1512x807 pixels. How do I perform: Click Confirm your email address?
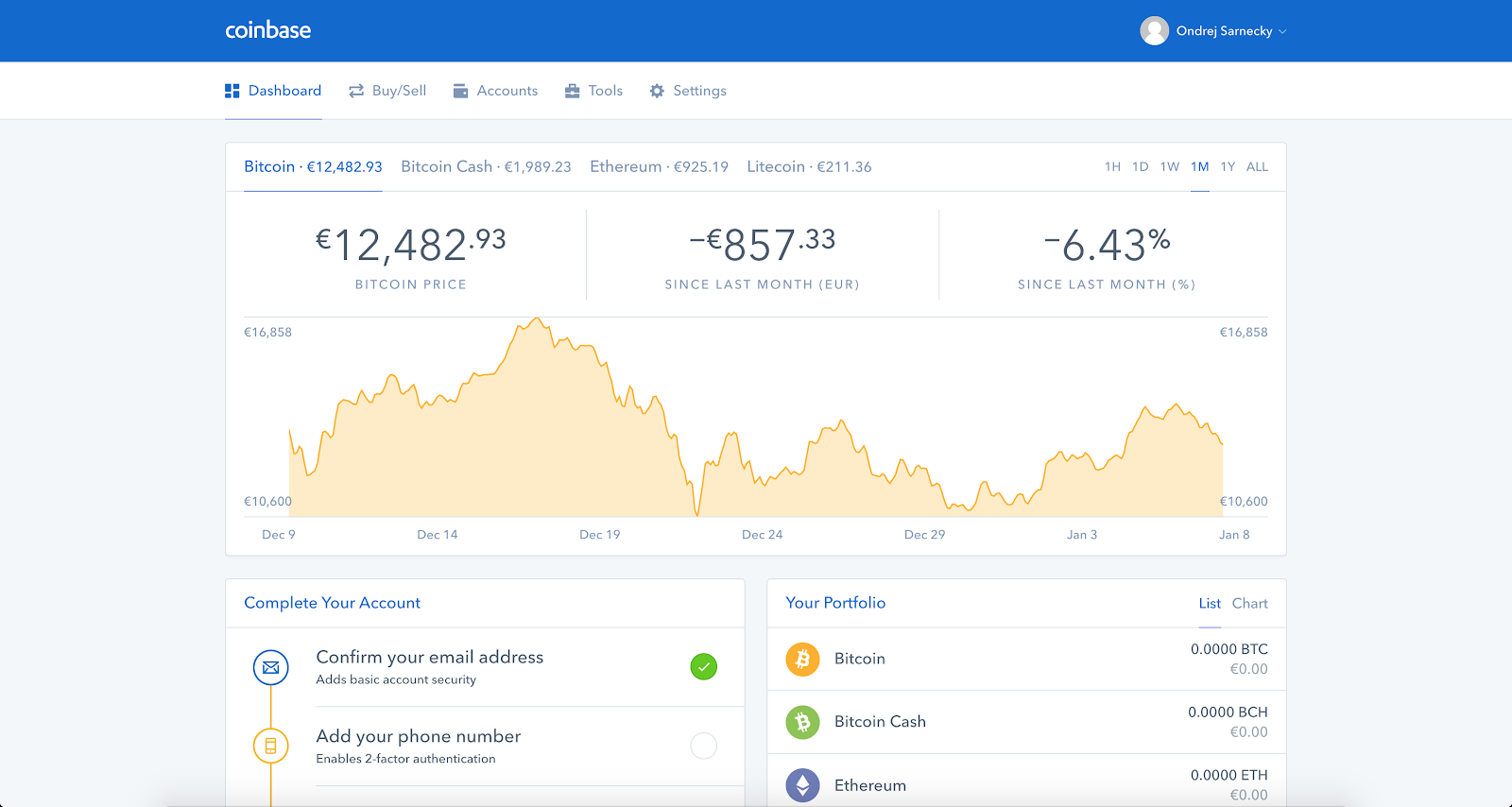coord(430,657)
